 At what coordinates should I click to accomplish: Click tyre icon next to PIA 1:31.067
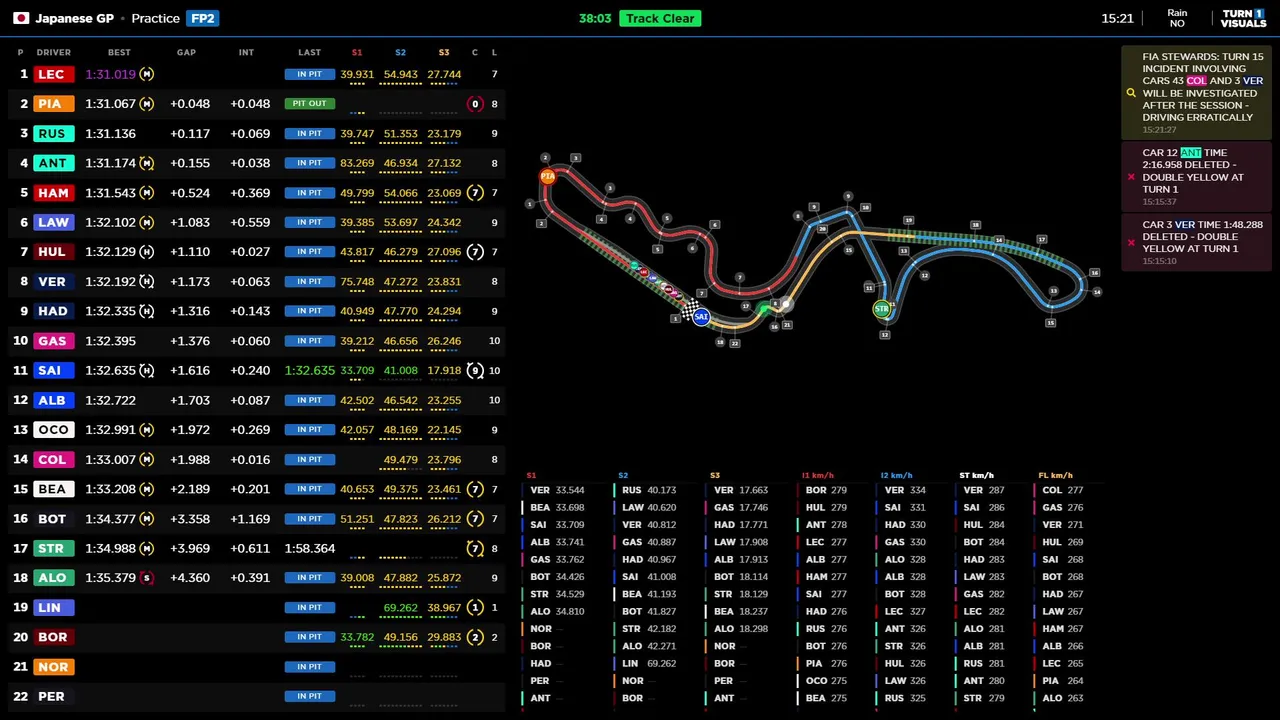(147, 104)
